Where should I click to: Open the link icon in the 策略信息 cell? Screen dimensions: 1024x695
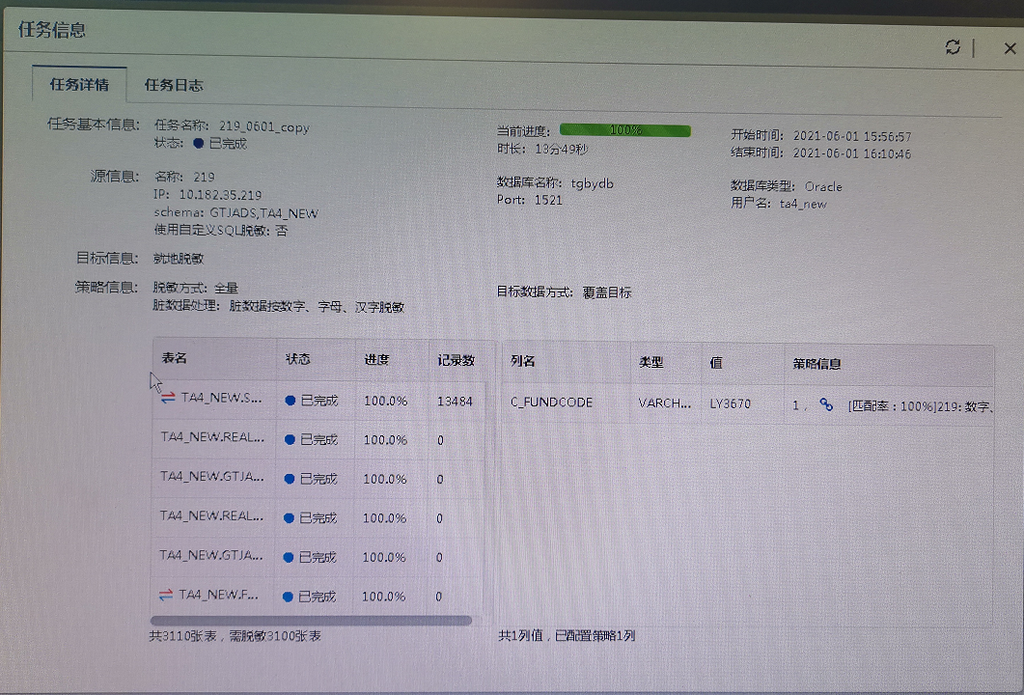click(826, 404)
